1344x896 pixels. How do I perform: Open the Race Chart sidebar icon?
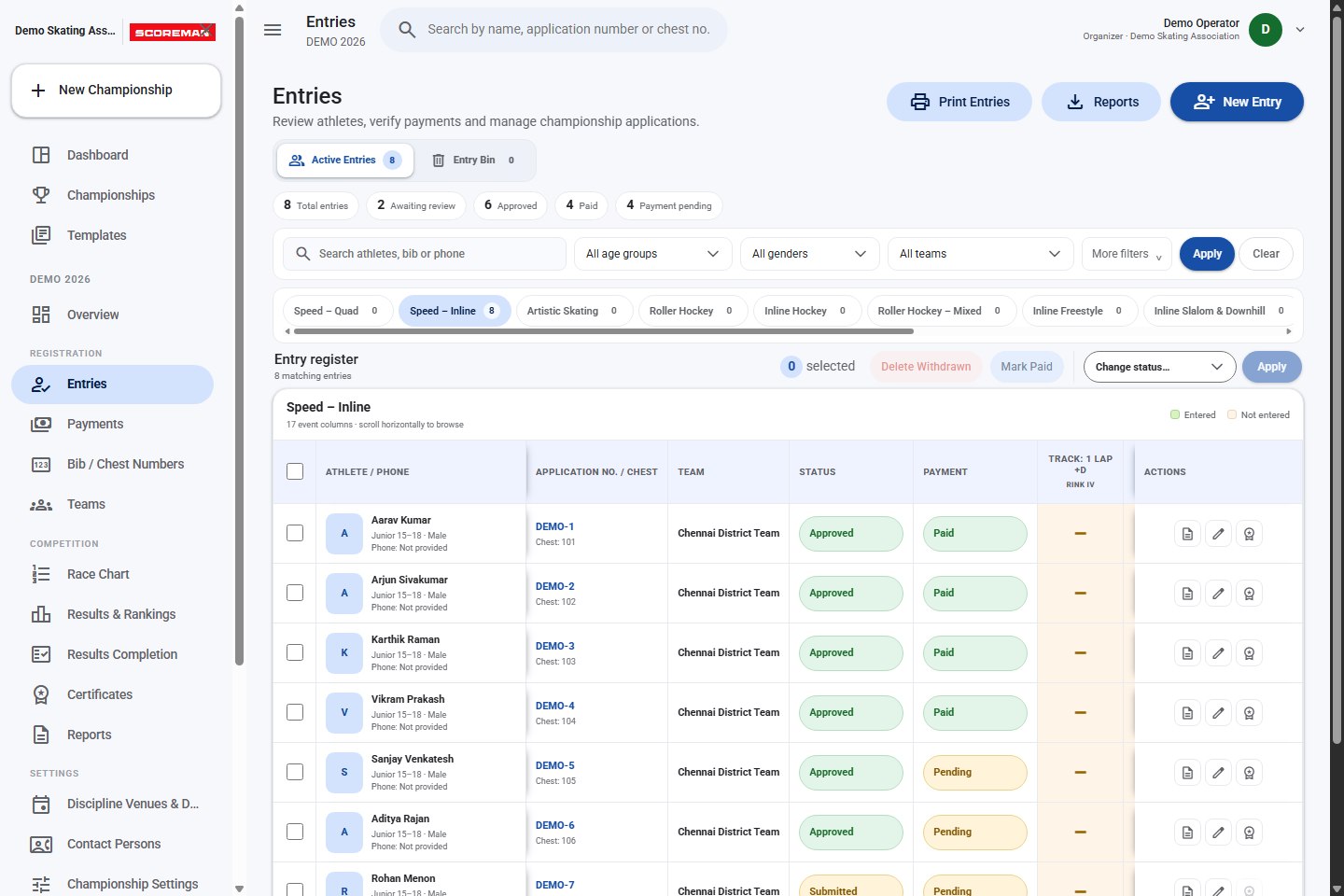pyautogui.click(x=41, y=574)
